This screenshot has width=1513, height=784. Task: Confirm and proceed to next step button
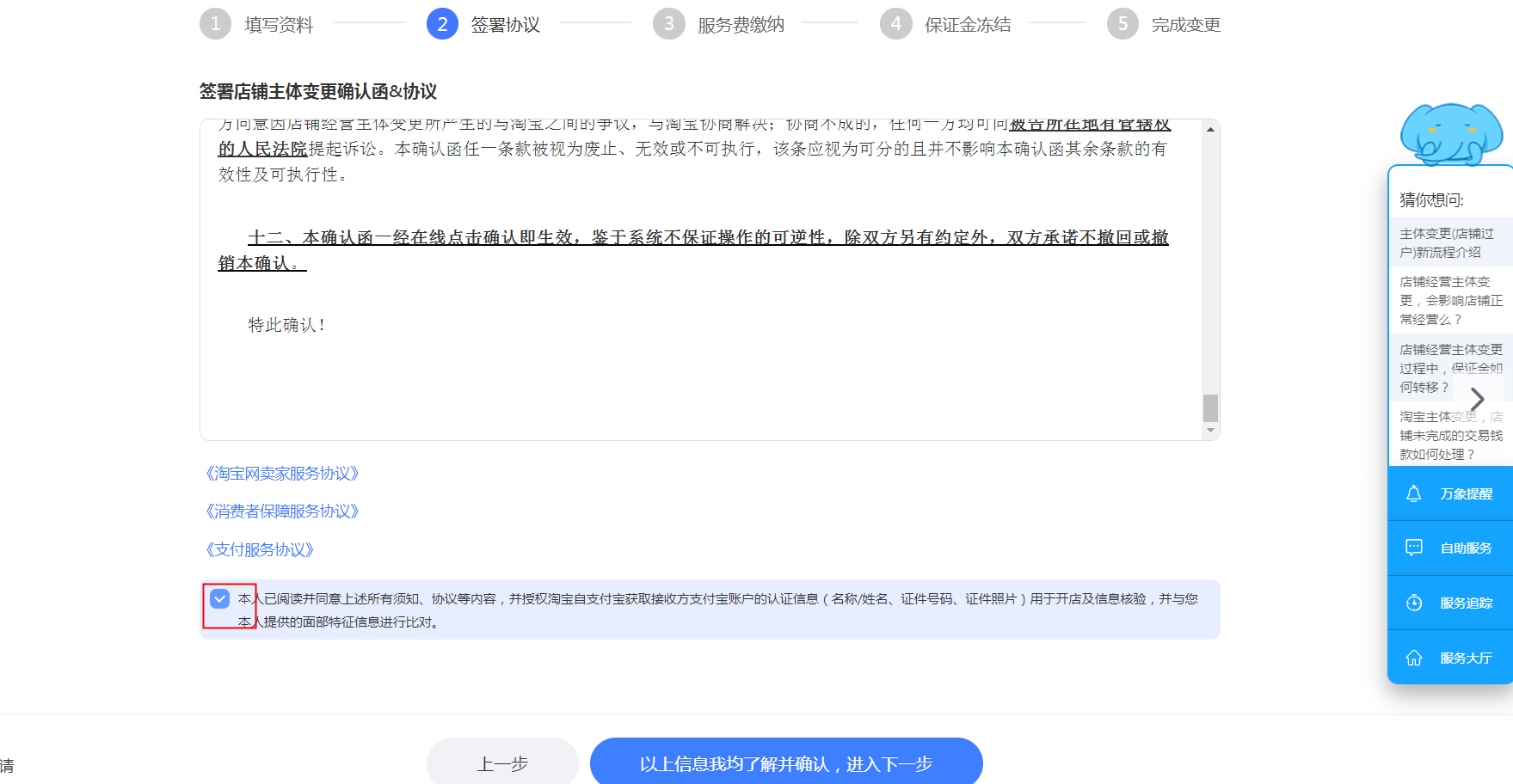[x=785, y=763]
